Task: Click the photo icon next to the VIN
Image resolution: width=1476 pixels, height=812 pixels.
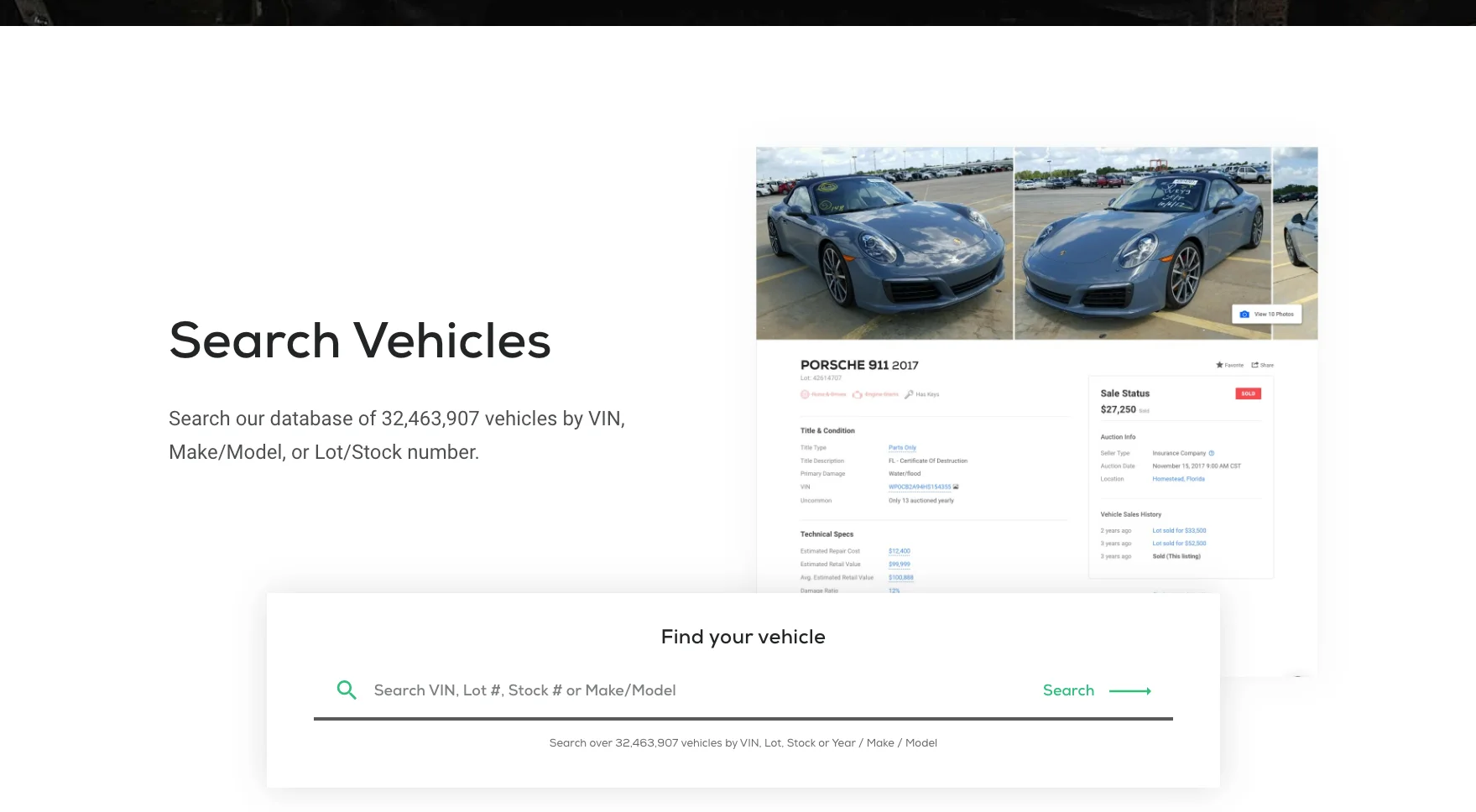Action: tap(956, 487)
